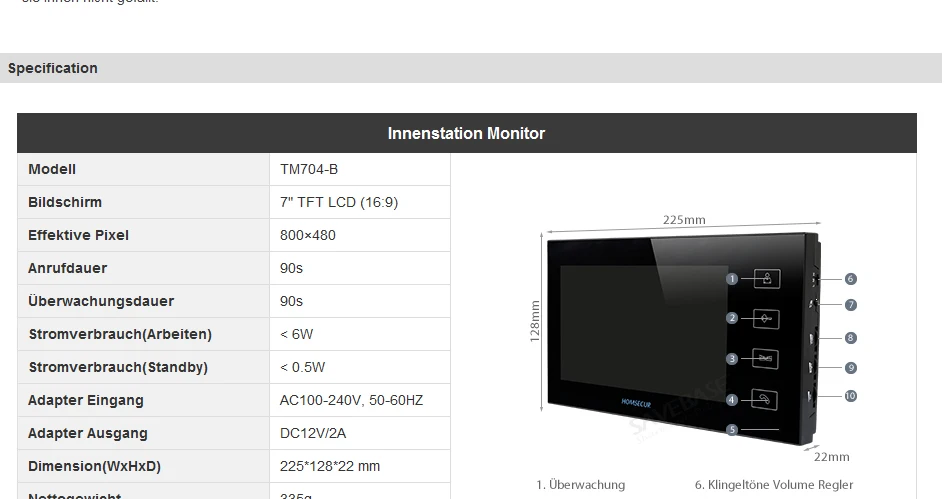The width and height of the screenshot is (950, 499).
Task: Click the key unlock button icon on monitor
Action: (766, 319)
